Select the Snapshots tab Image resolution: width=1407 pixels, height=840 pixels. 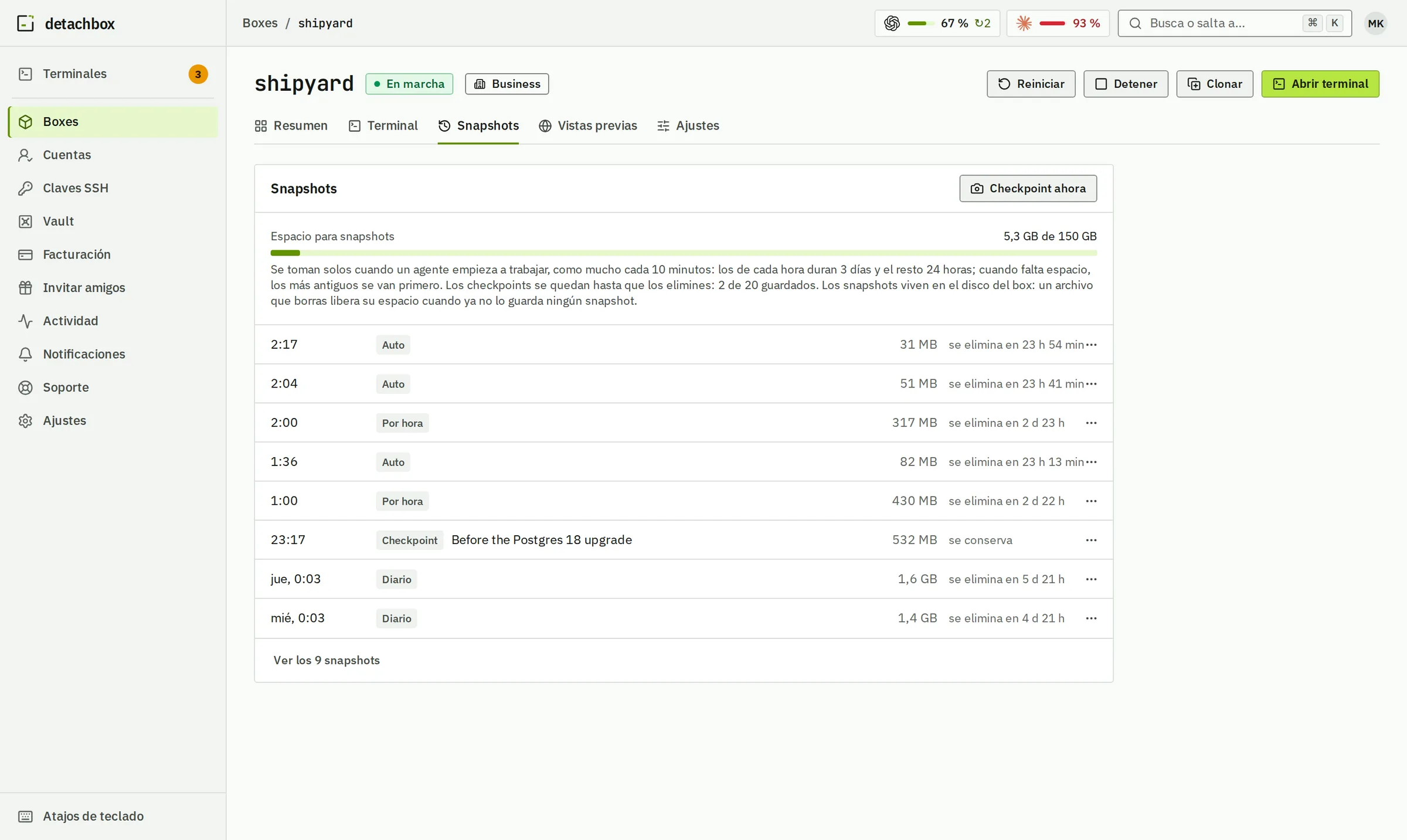478,125
